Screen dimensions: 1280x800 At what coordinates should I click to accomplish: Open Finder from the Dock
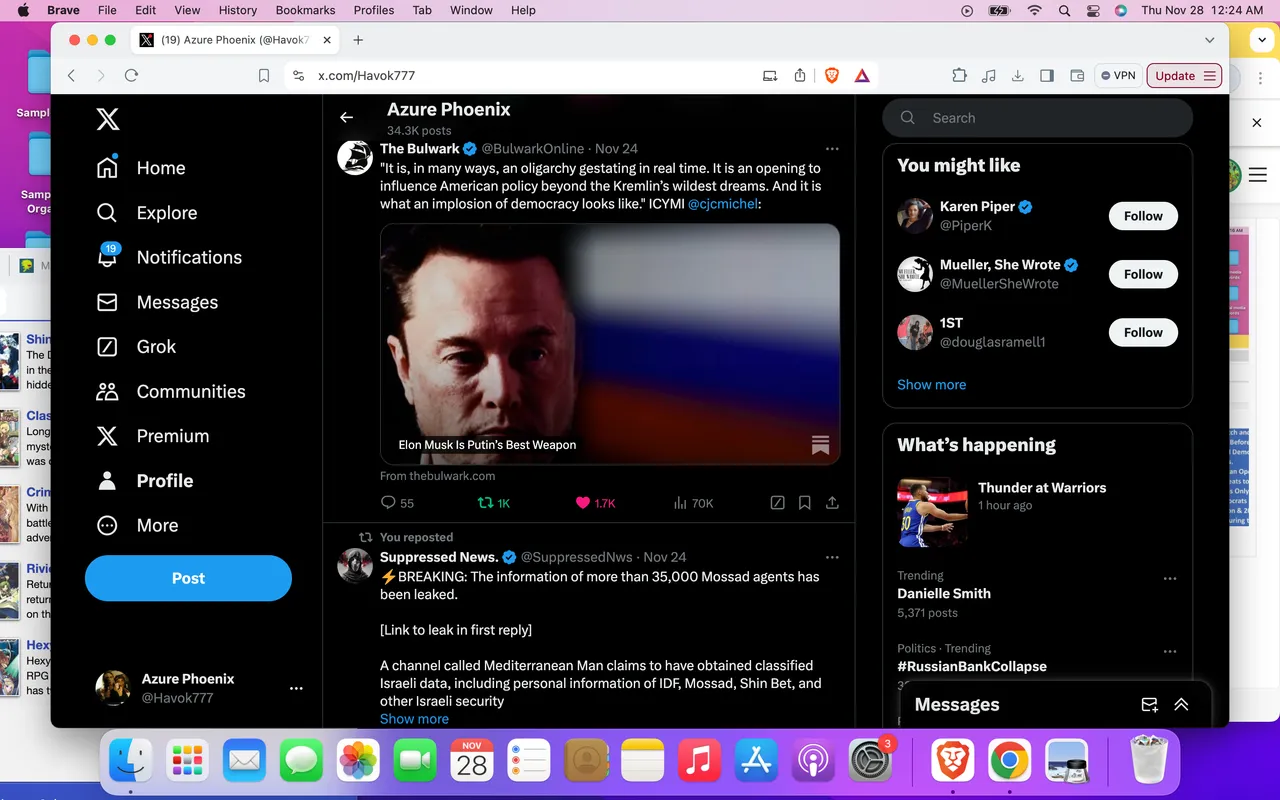[131, 761]
